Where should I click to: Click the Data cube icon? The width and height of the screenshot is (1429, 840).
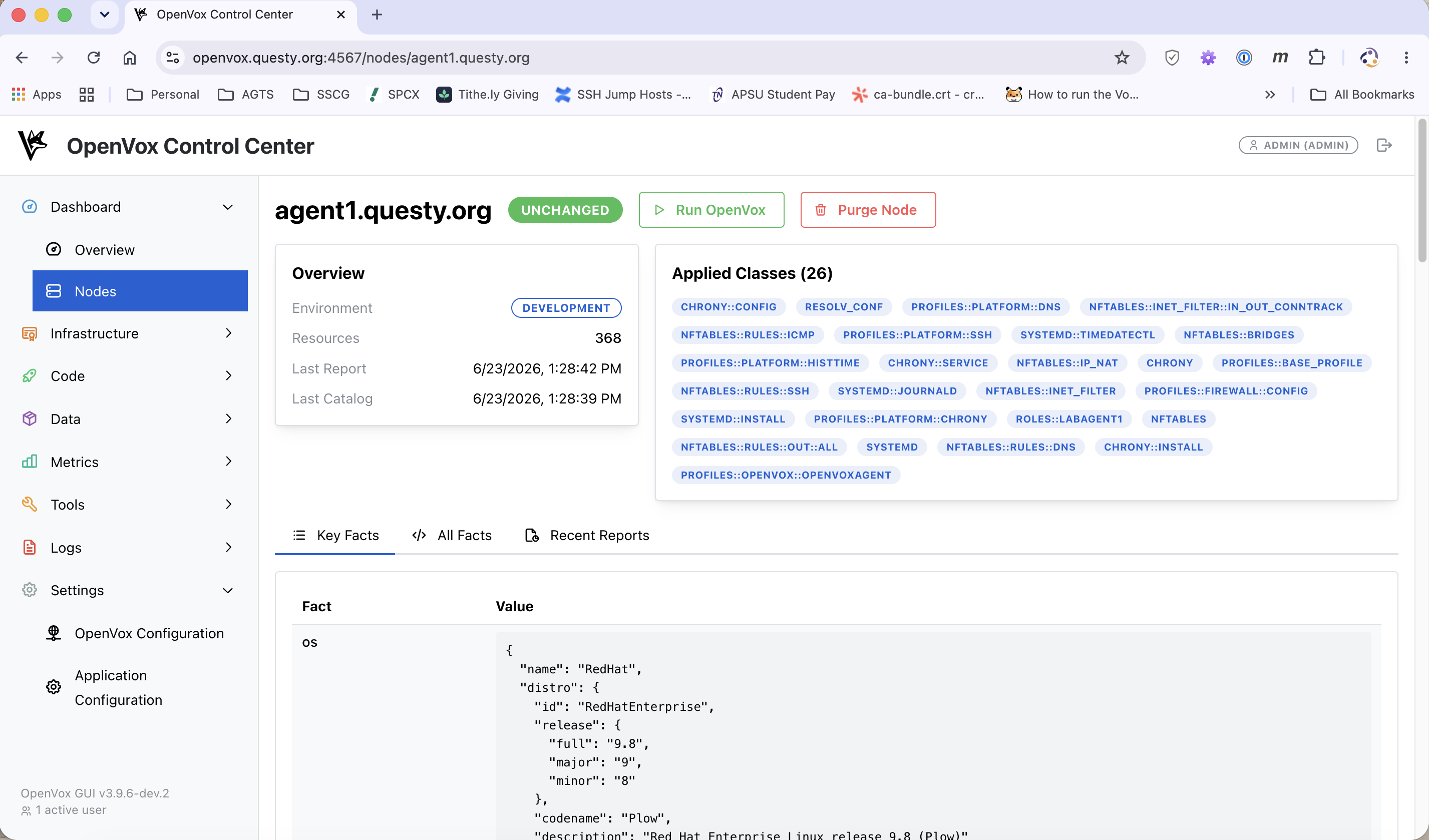(30, 419)
